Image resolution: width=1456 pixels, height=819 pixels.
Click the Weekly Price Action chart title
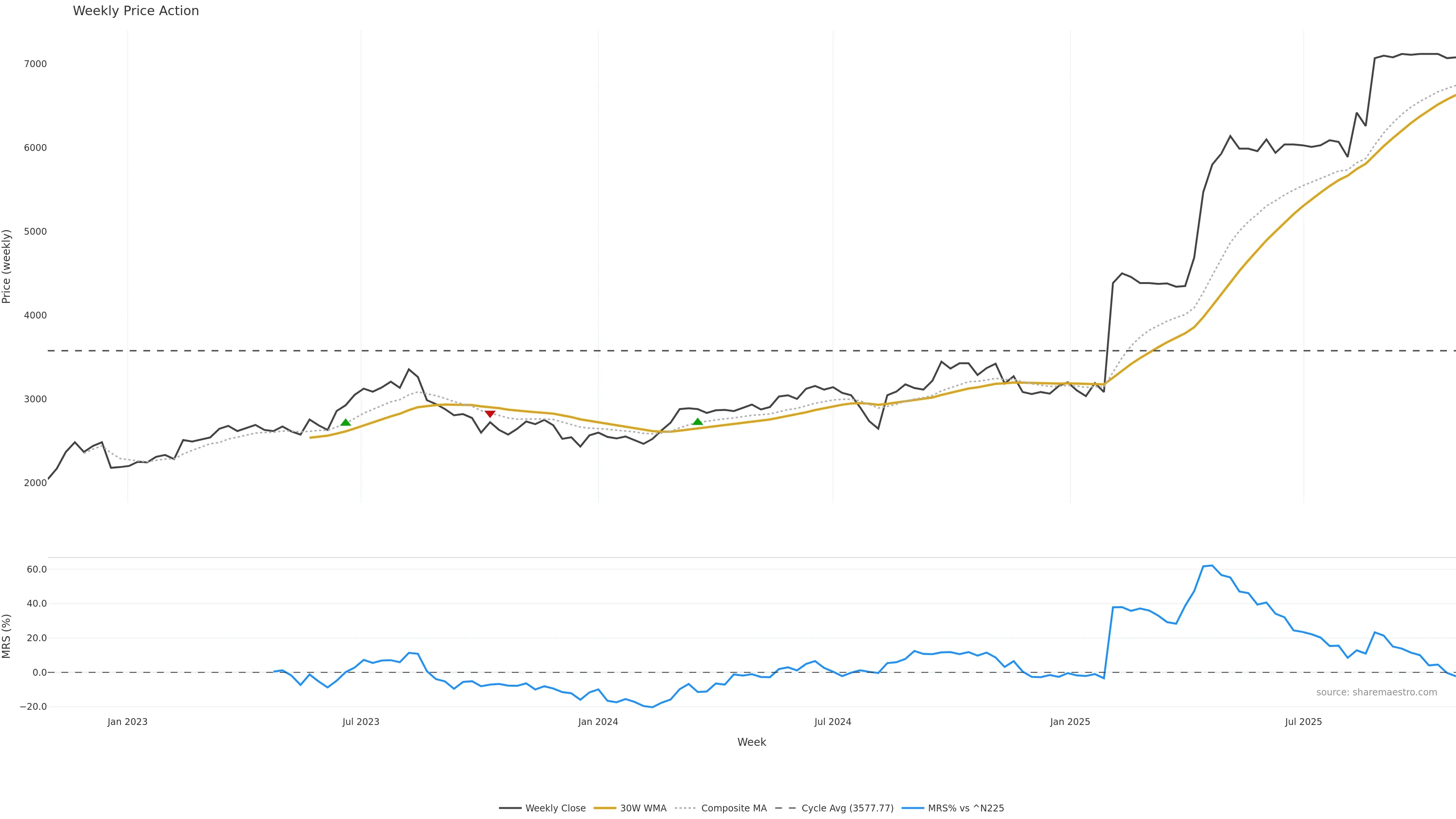136,11
